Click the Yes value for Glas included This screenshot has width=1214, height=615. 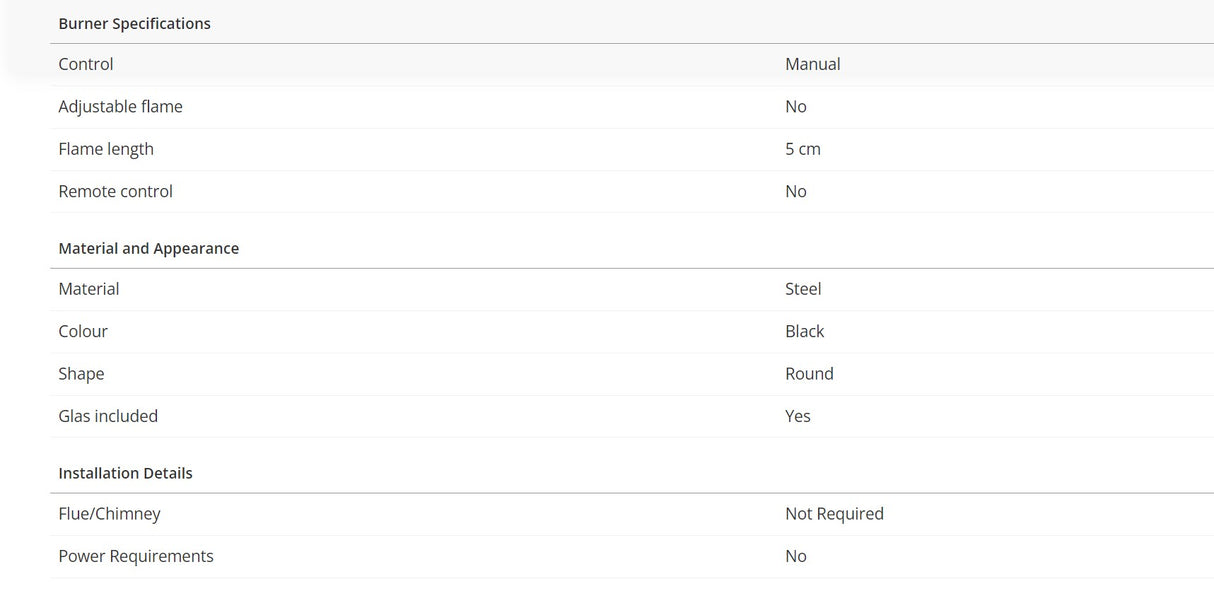point(797,416)
